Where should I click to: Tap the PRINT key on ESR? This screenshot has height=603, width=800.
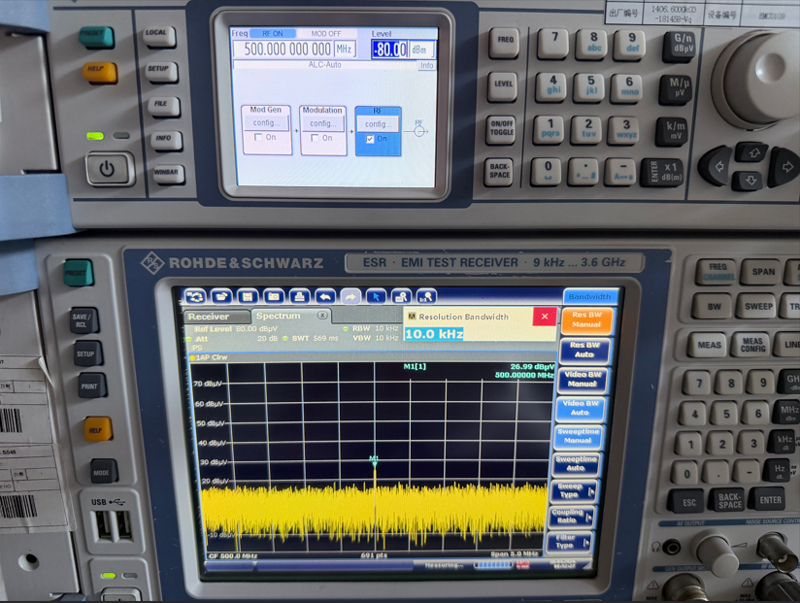click(91, 386)
